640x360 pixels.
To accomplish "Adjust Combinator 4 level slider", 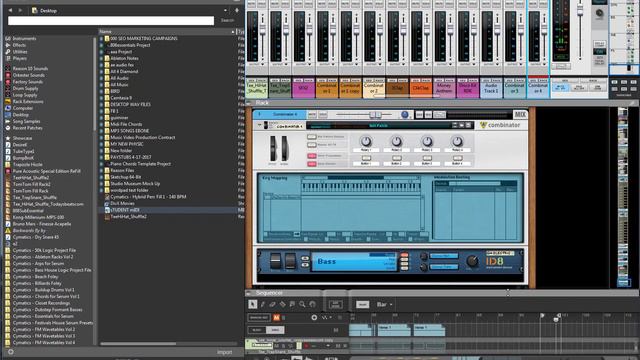I will pos(375,115).
